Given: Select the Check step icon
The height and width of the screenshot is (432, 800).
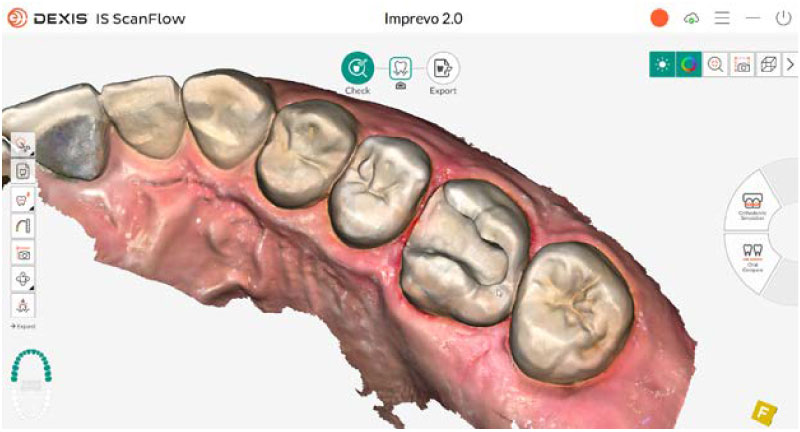Looking at the screenshot, I should click(357, 68).
